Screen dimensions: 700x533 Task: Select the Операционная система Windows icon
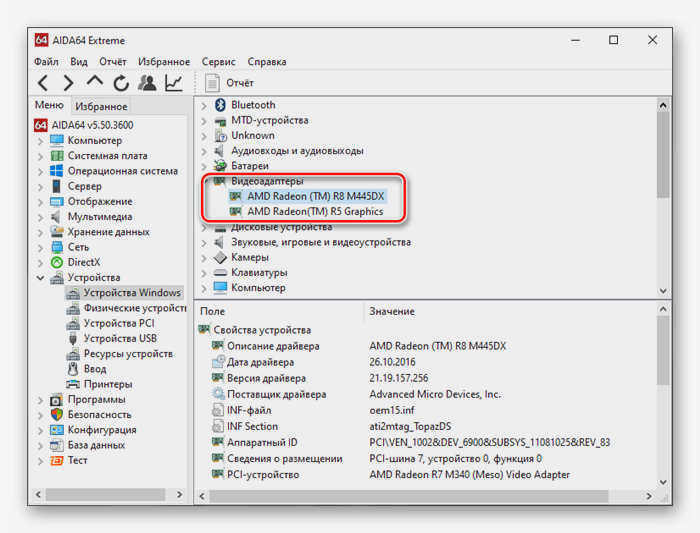tap(57, 171)
